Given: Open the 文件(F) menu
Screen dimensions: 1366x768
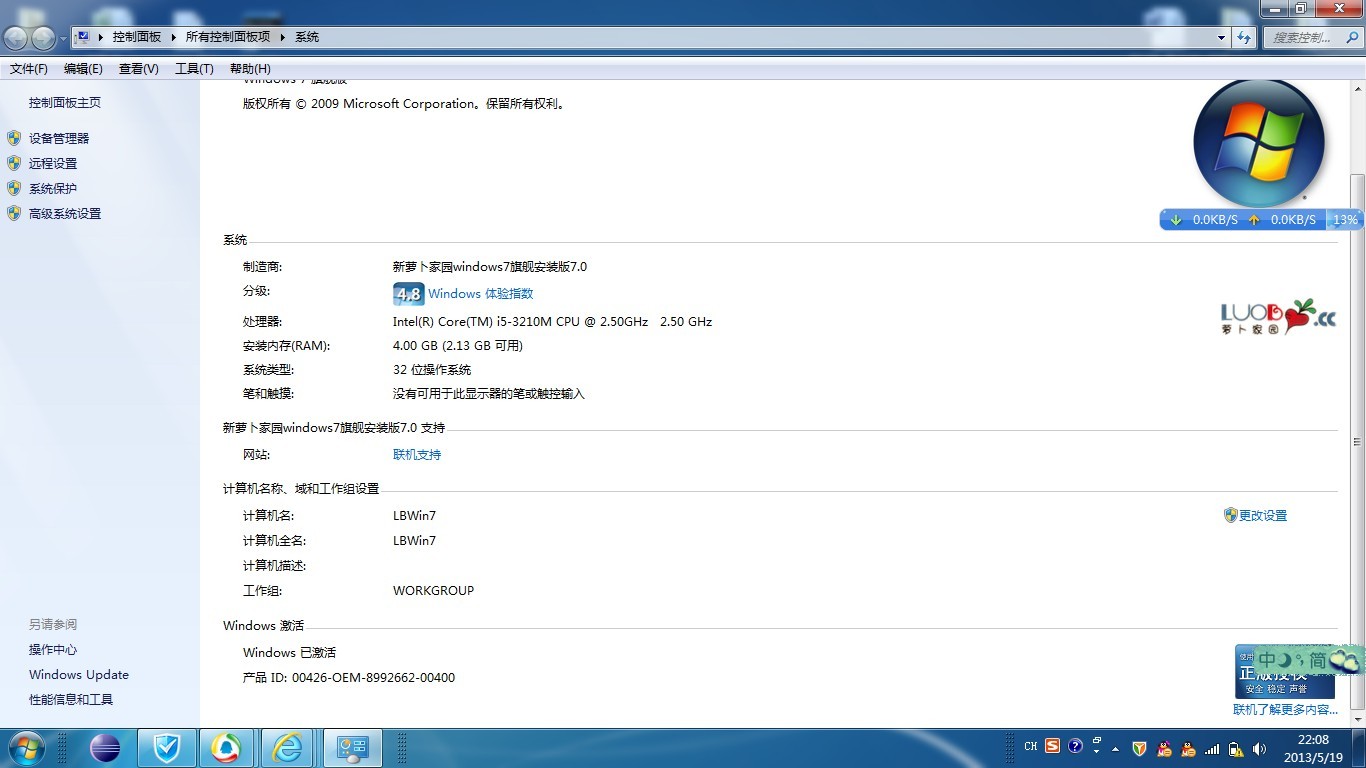Looking at the screenshot, I should coord(29,69).
